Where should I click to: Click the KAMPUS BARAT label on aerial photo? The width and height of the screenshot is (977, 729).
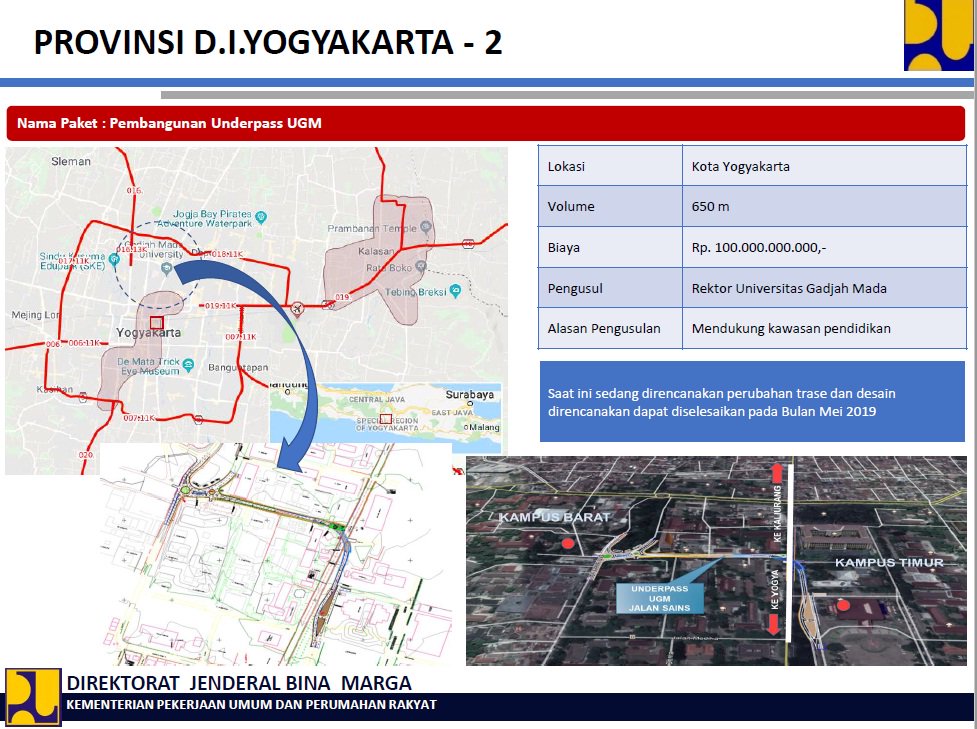coord(554,517)
